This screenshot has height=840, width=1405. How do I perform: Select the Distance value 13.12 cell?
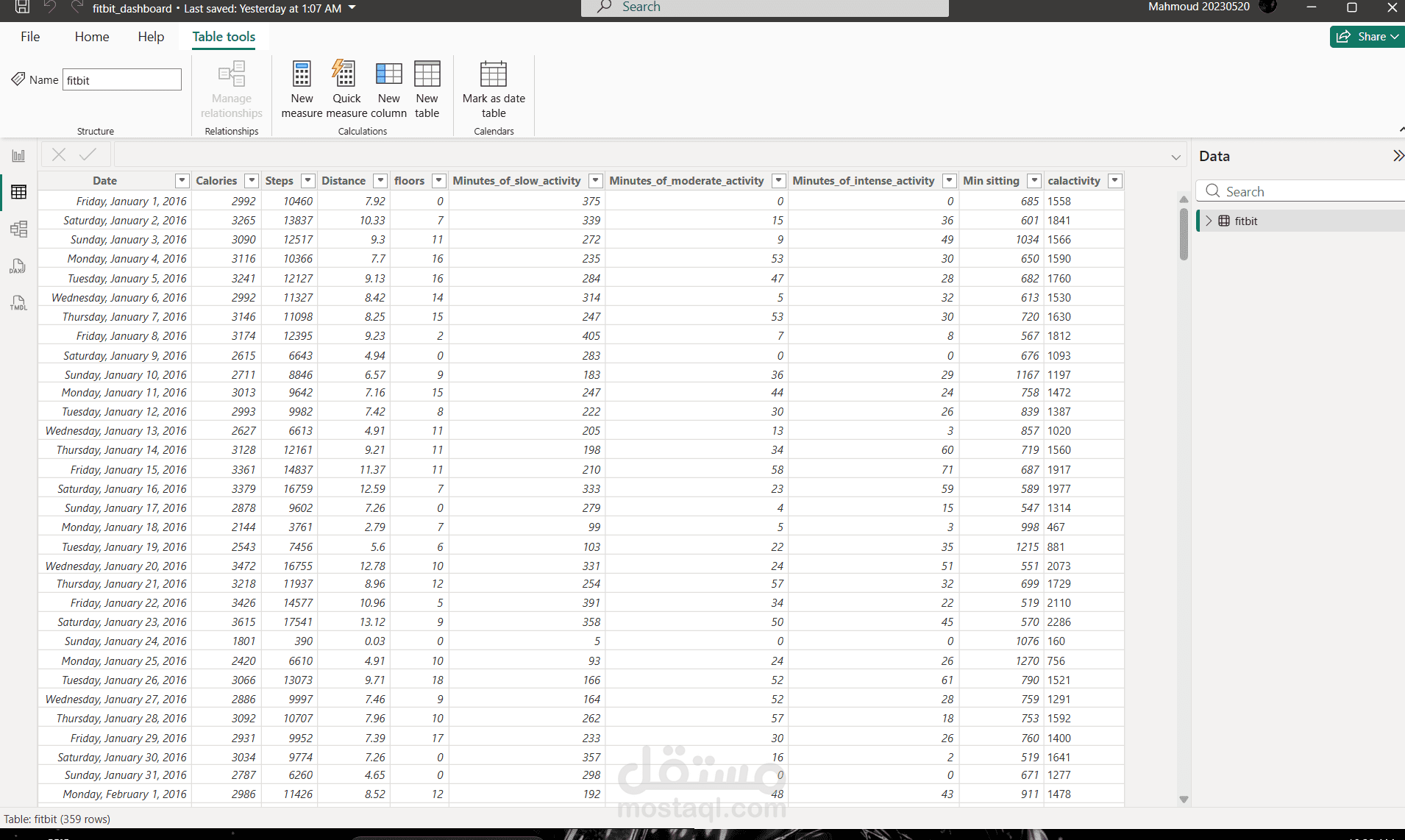click(x=355, y=622)
